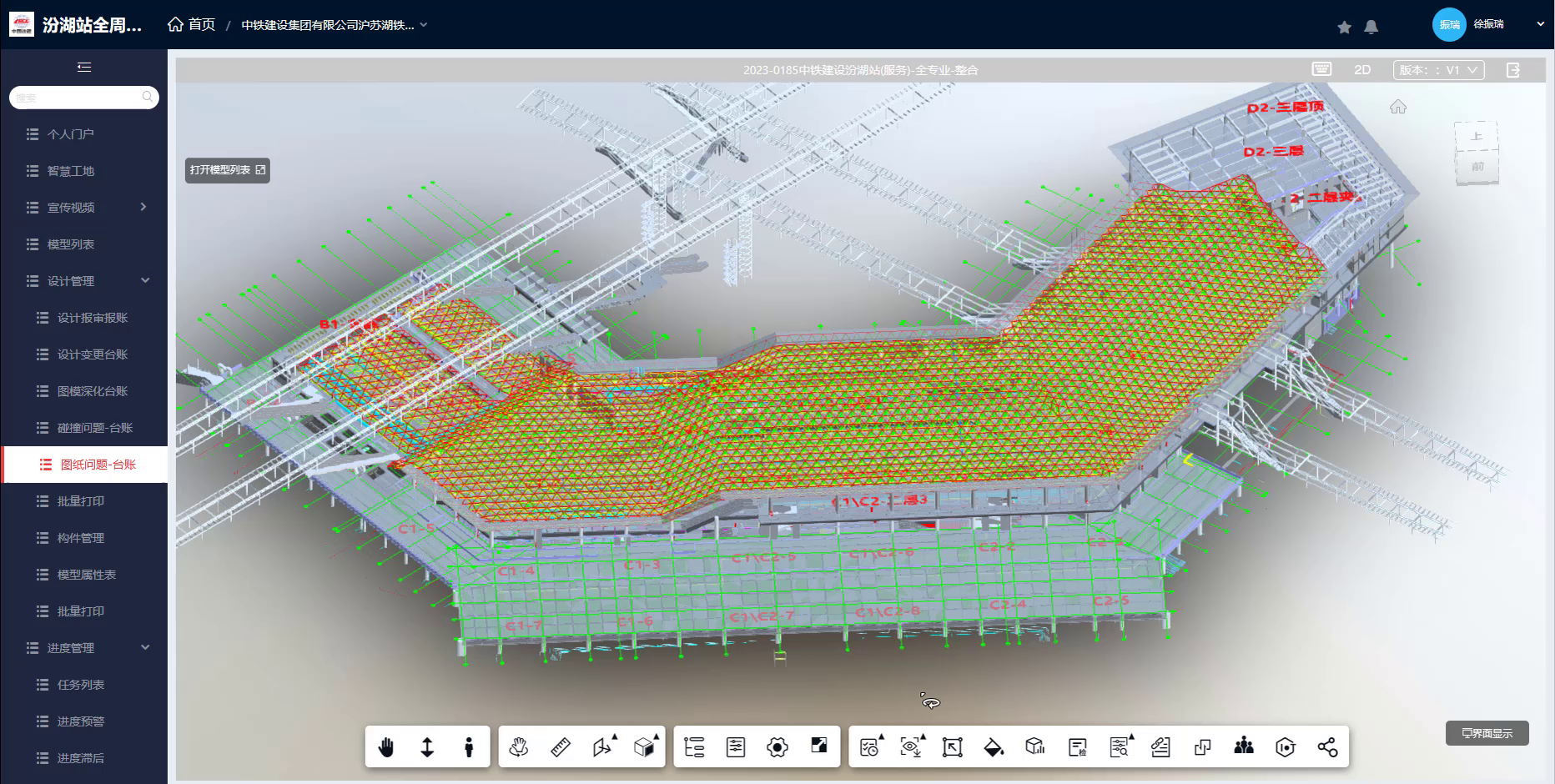Collapse the 设计管理 menu section
This screenshot has height=784, width=1555.
point(145,281)
